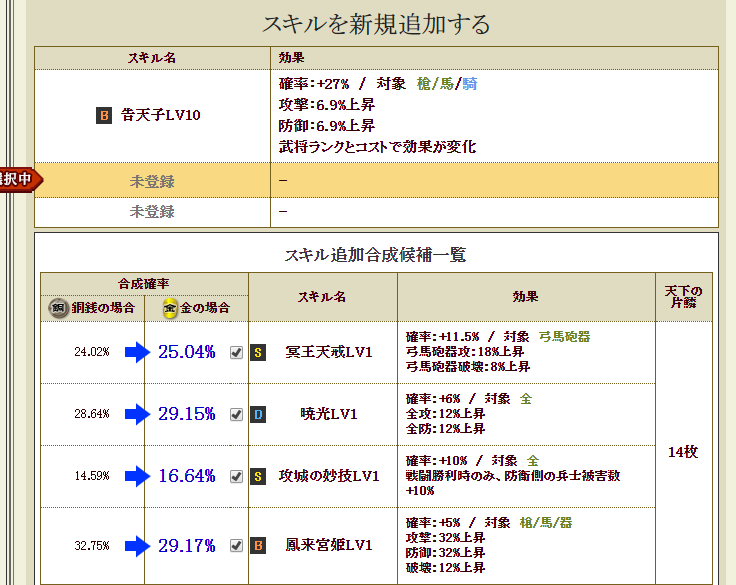Click the スキルを新規追加する title

pyautogui.click(x=376, y=24)
